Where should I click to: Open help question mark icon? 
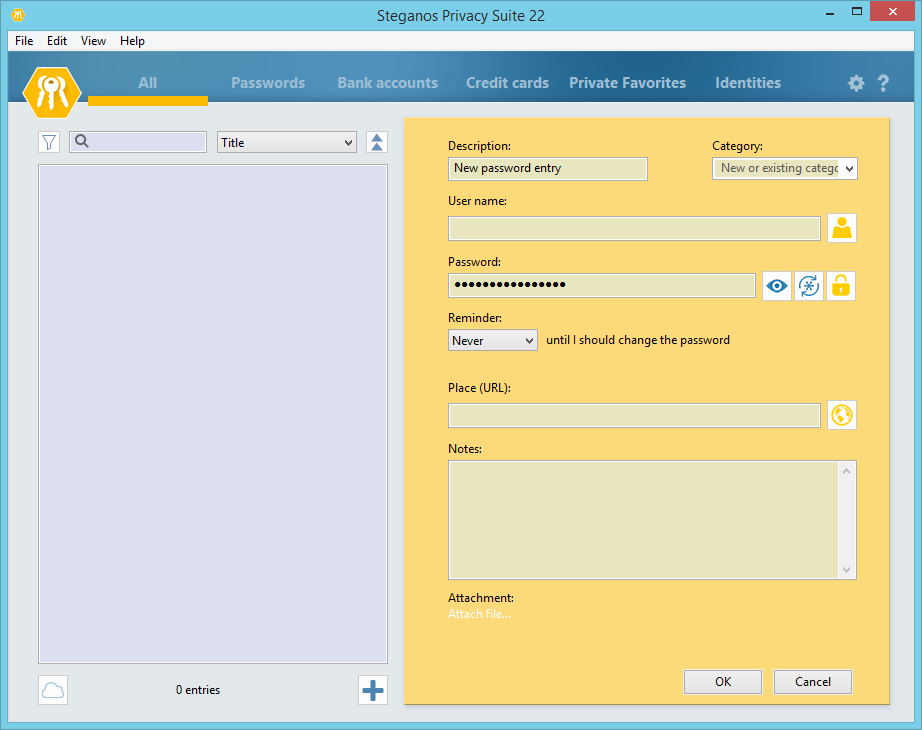coord(883,83)
